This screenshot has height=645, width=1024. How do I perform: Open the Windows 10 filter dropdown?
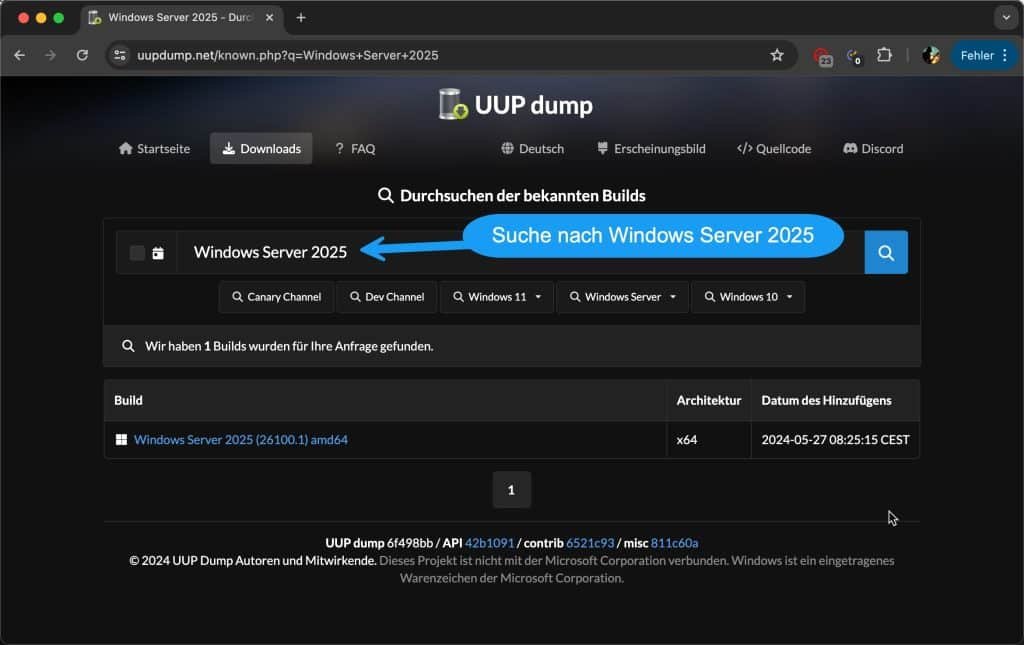click(x=748, y=296)
